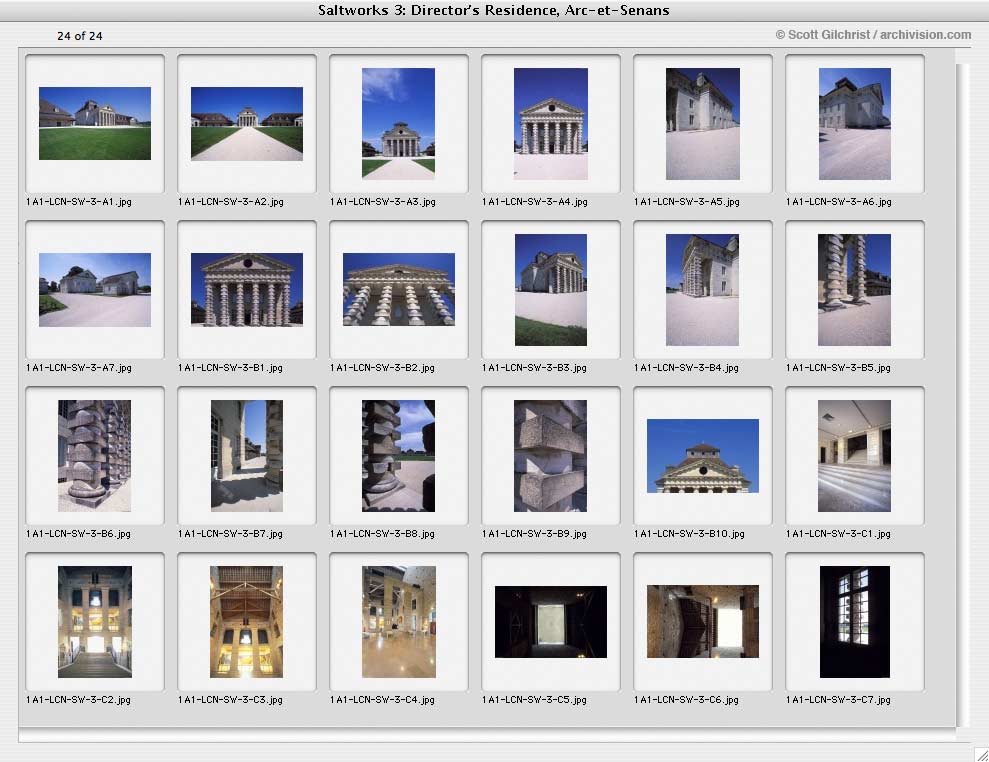
Task: Select thumbnail 1A1-LCN-SW-3-A2.jpg
Action: pos(247,124)
